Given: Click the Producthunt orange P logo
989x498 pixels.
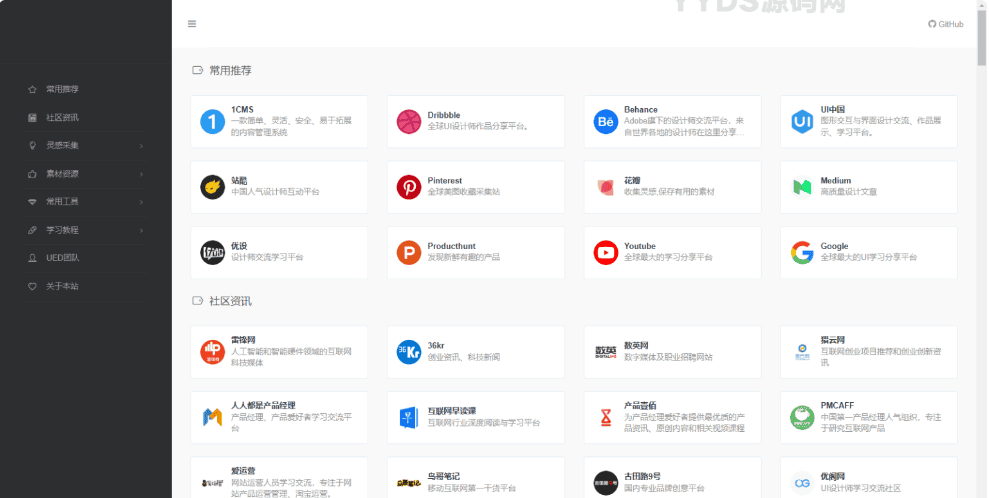Looking at the screenshot, I should coord(409,253).
